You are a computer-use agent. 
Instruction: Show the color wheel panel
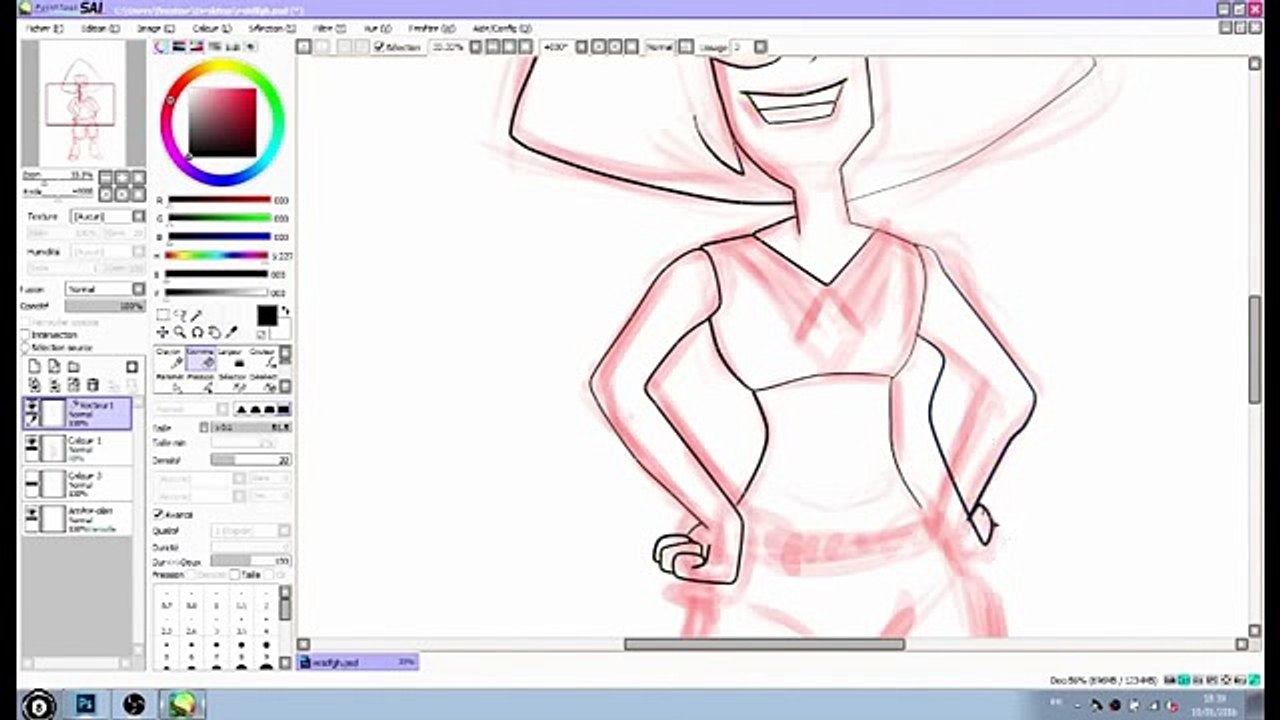tap(161, 46)
